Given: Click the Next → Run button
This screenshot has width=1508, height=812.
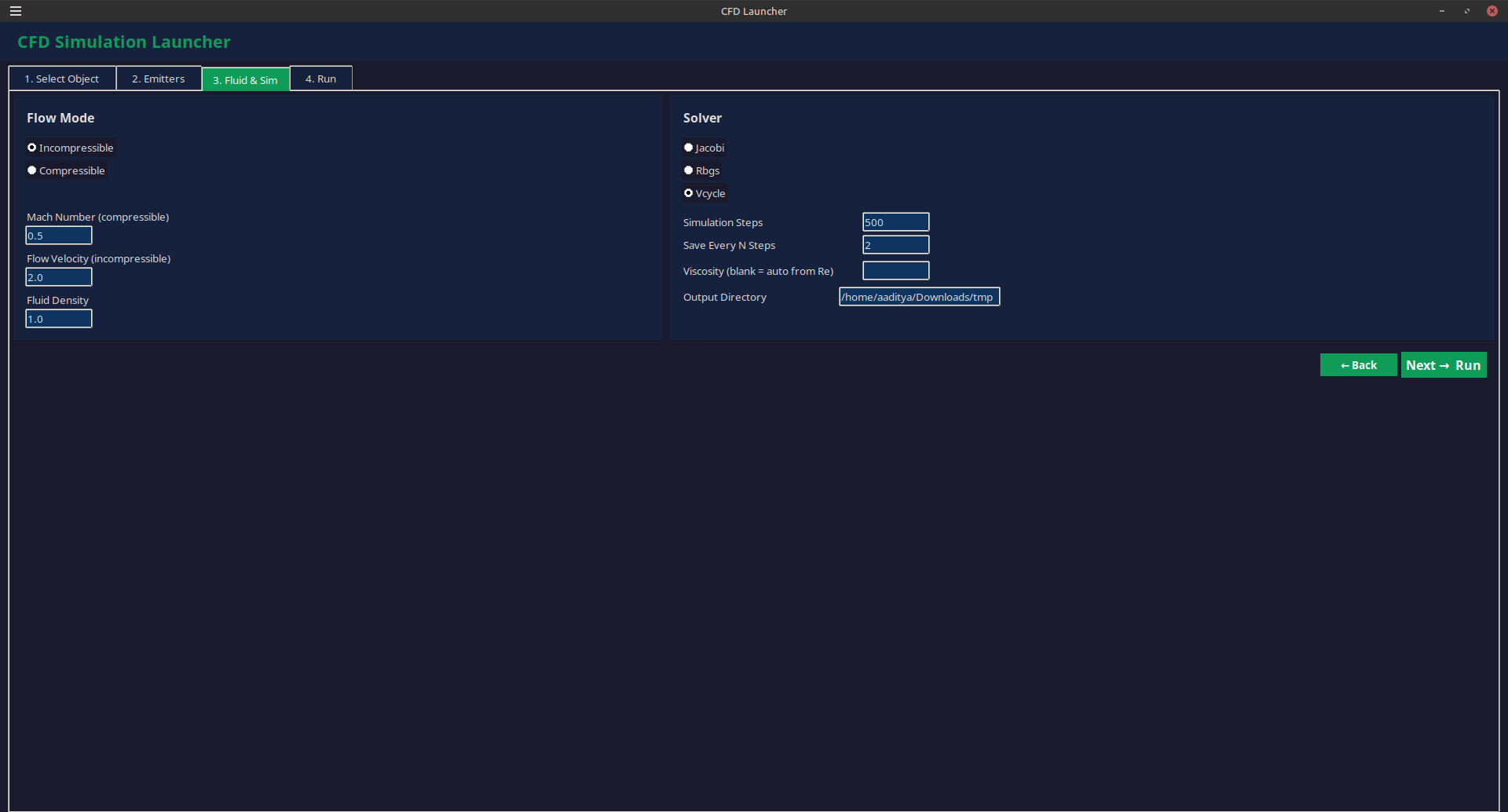Looking at the screenshot, I should (1444, 365).
